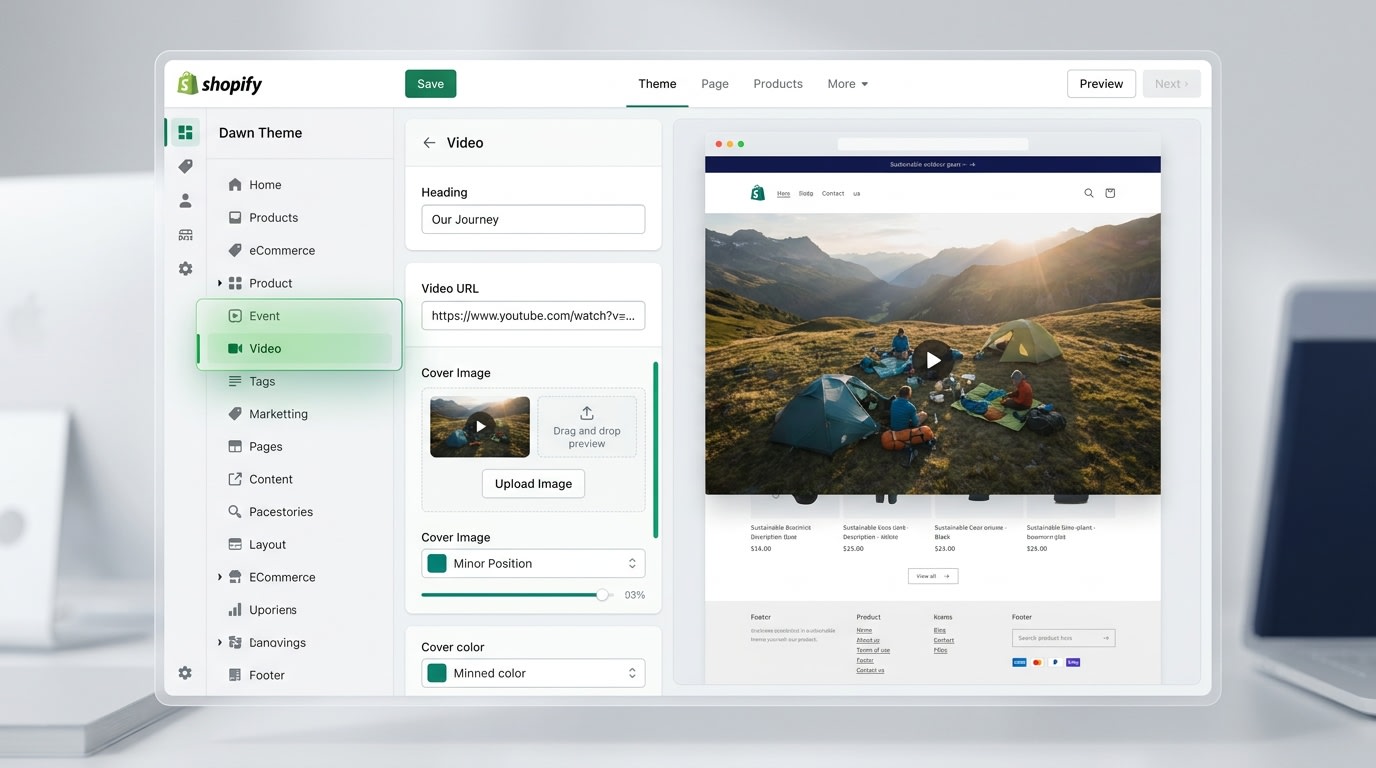Switch to the Page tab

715,84
